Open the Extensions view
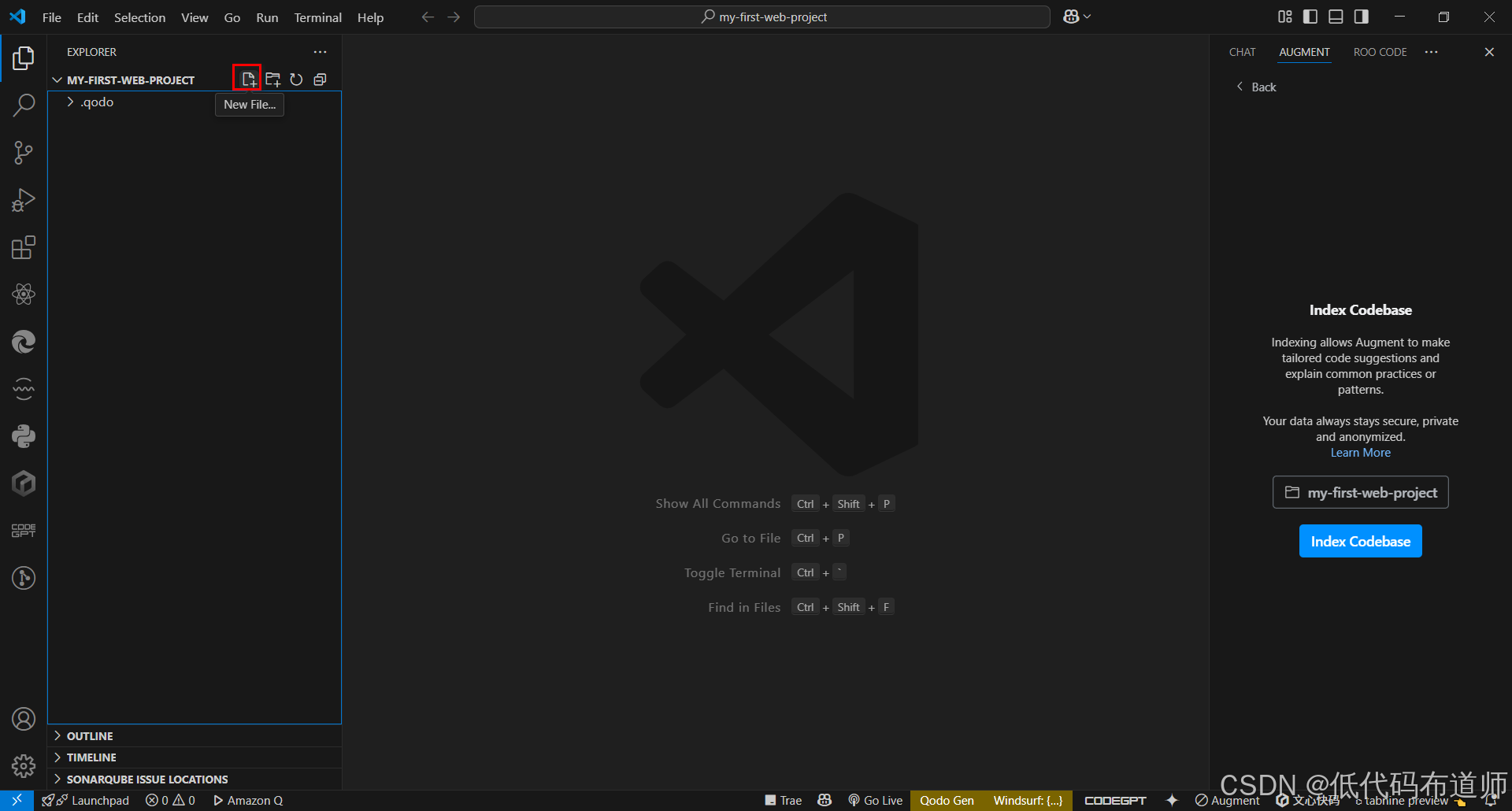This screenshot has width=1512, height=811. point(24,247)
